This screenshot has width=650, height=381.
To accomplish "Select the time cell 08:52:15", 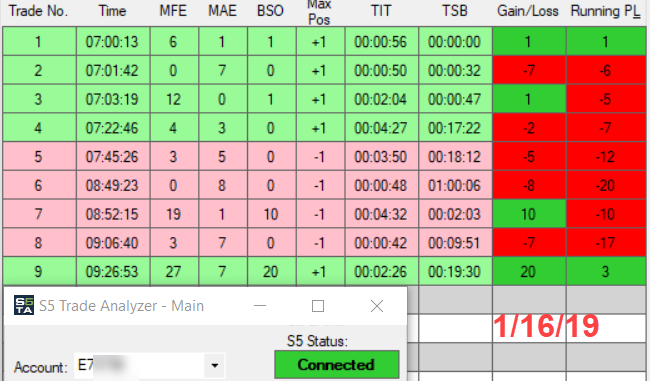I will (x=112, y=214).
